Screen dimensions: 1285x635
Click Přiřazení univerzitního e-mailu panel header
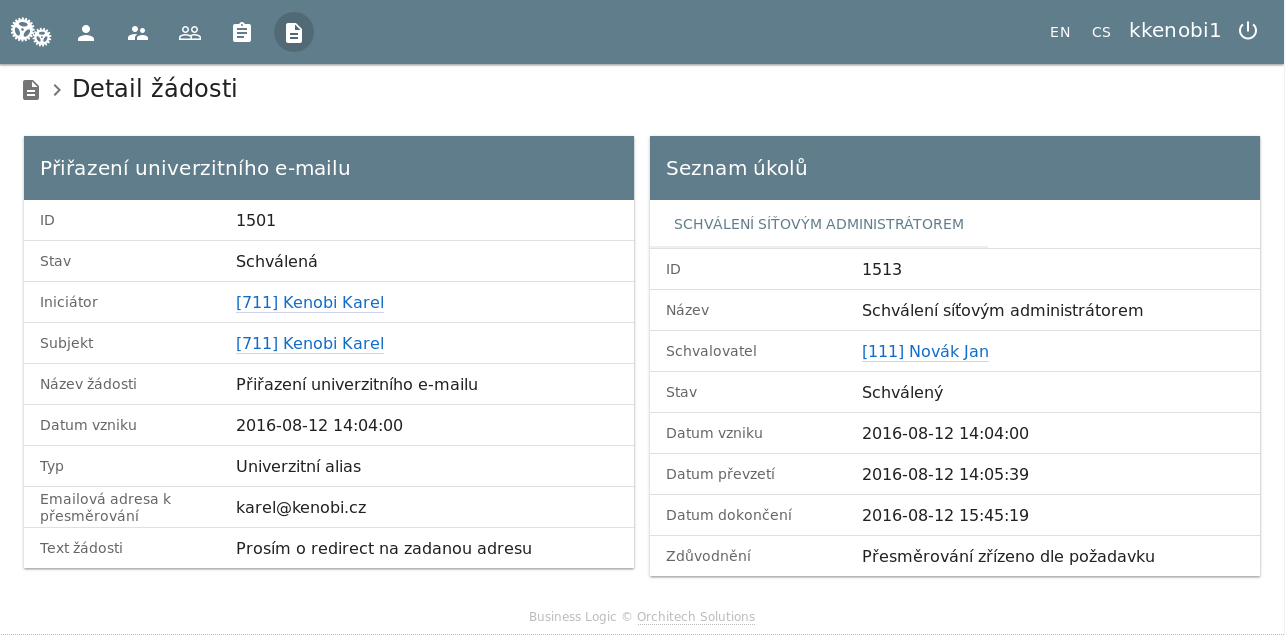pos(329,168)
